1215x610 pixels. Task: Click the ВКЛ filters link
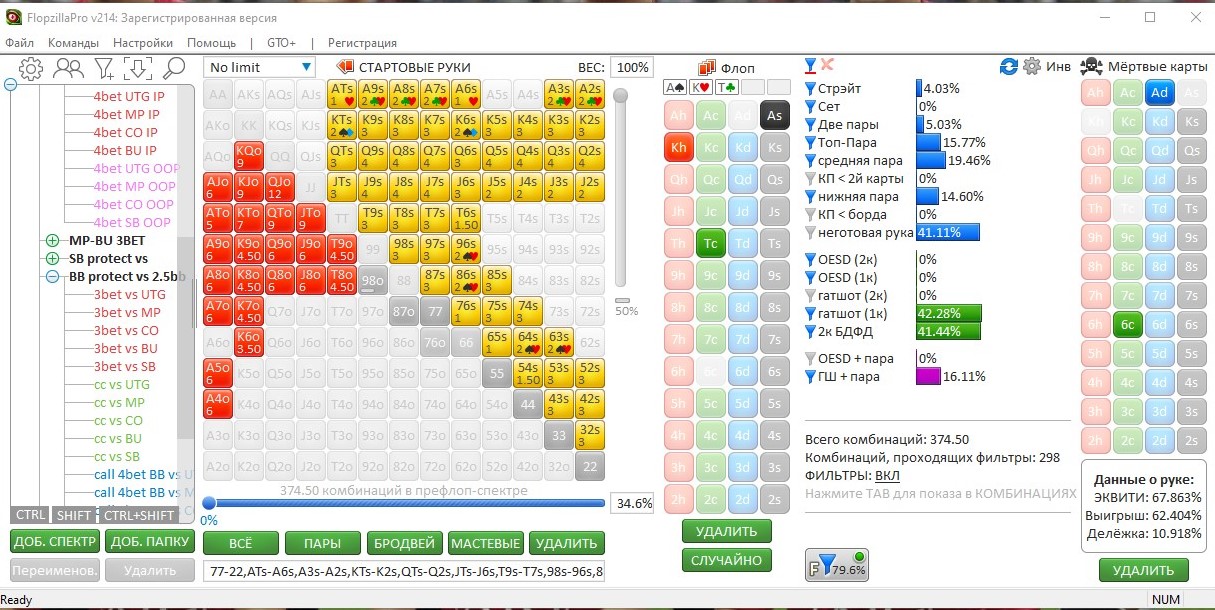(887, 476)
